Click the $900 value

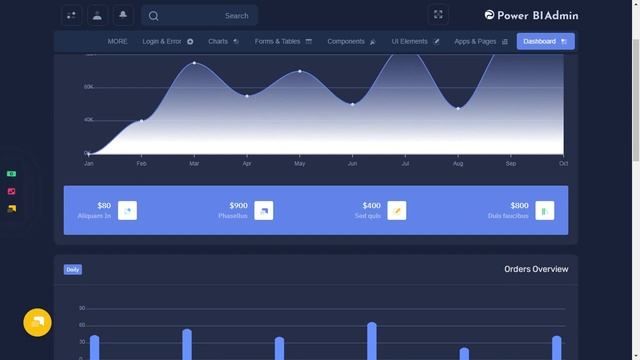[x=238, y=205]
